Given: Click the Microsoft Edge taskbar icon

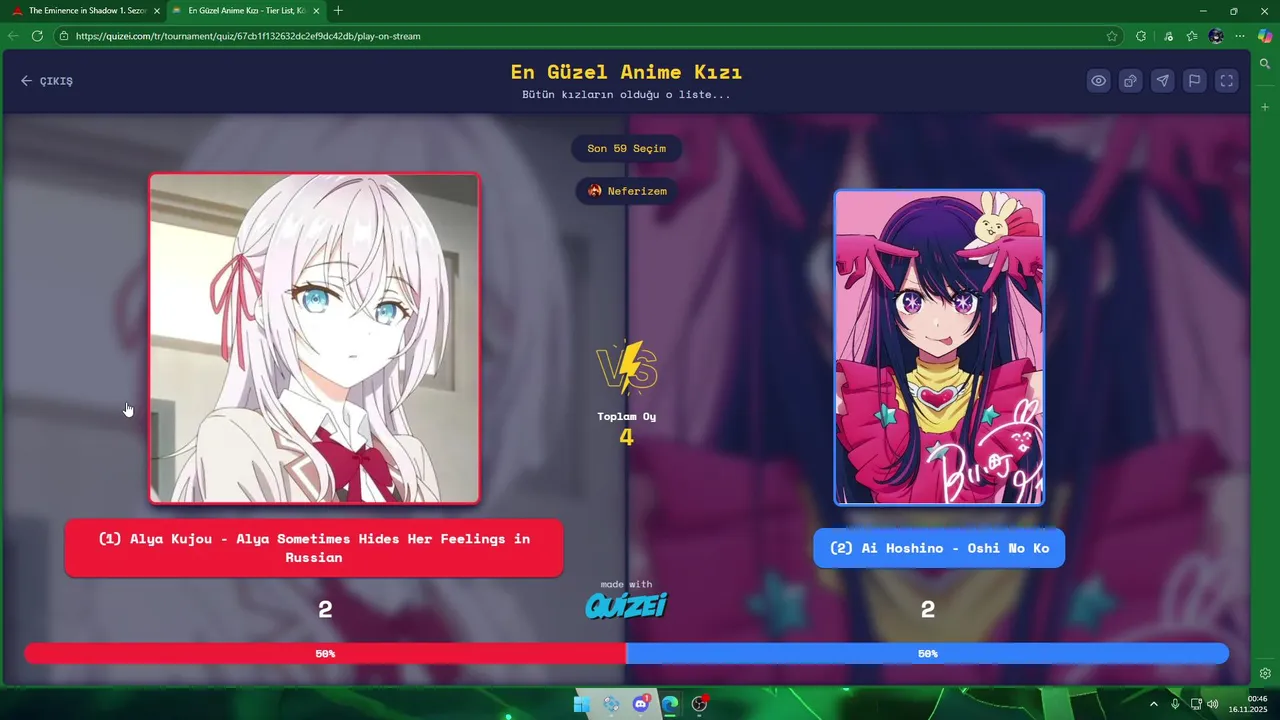Looking at the screenshot, I should coord(670,704).
